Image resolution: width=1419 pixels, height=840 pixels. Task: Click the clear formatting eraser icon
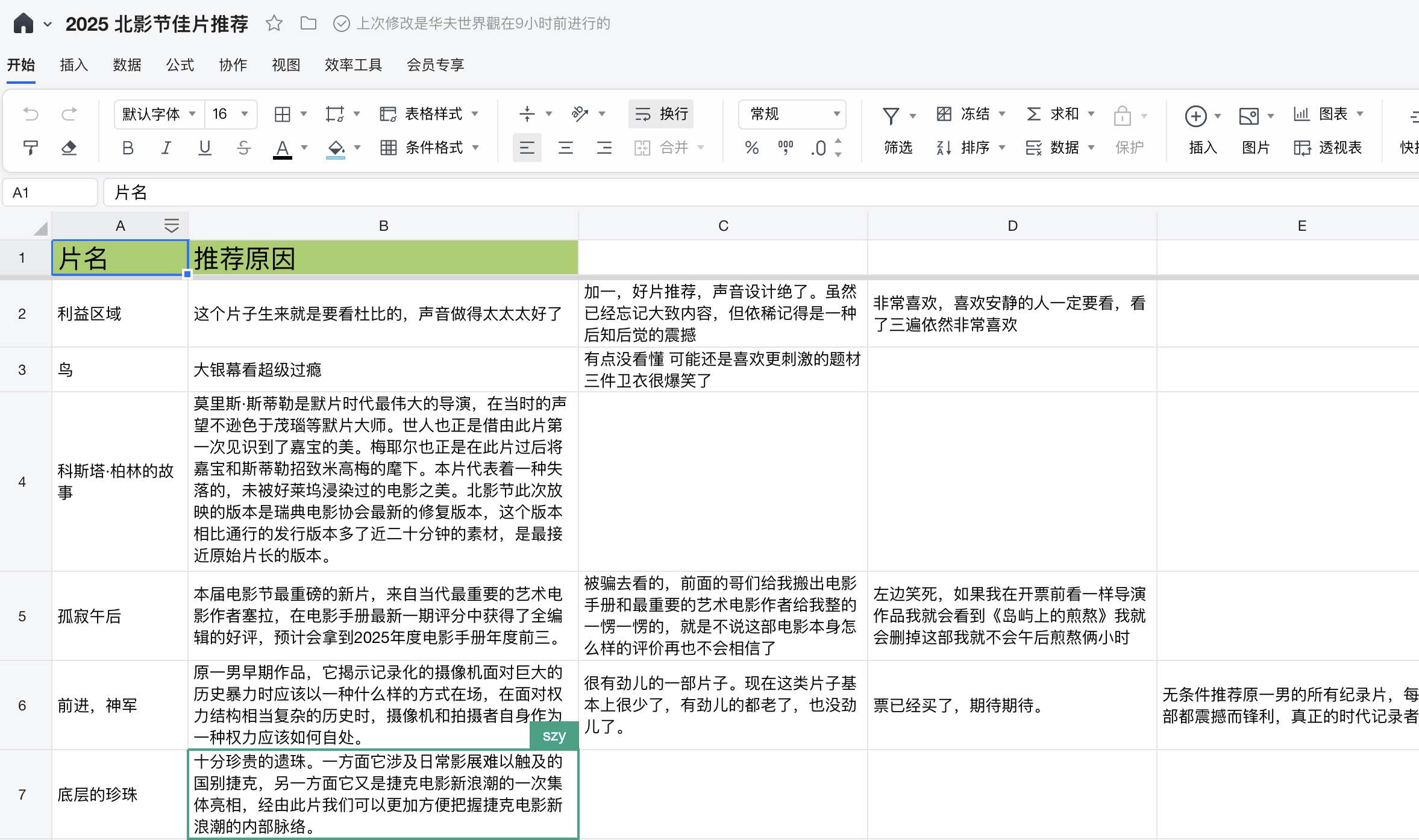click(x=69, y=148)
